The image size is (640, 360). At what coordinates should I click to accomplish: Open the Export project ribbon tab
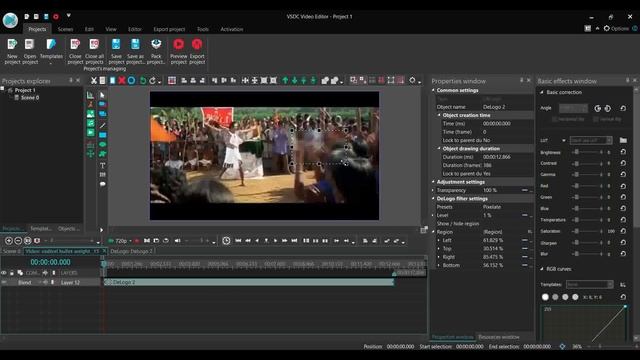click(169, 29)
